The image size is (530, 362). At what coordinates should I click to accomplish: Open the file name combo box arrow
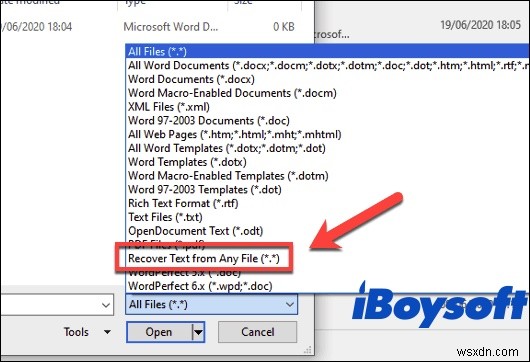click(x=106, y=305)
